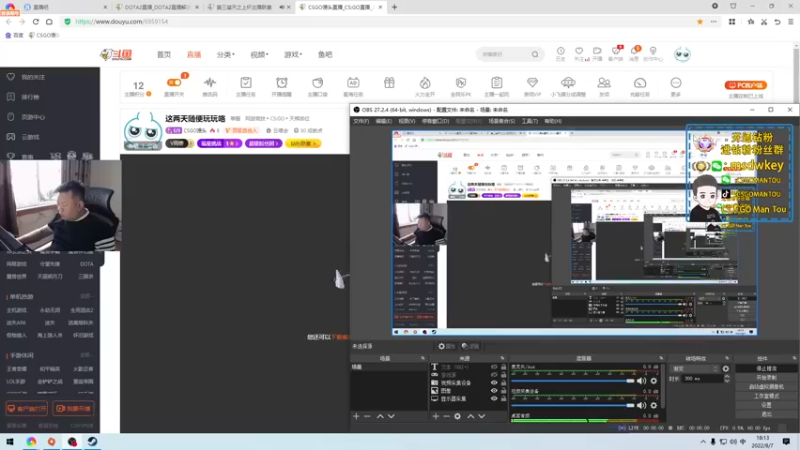This screenshot has width=800, height=450.
Task: Click the Douyu logo
Action: click(116, 55)
